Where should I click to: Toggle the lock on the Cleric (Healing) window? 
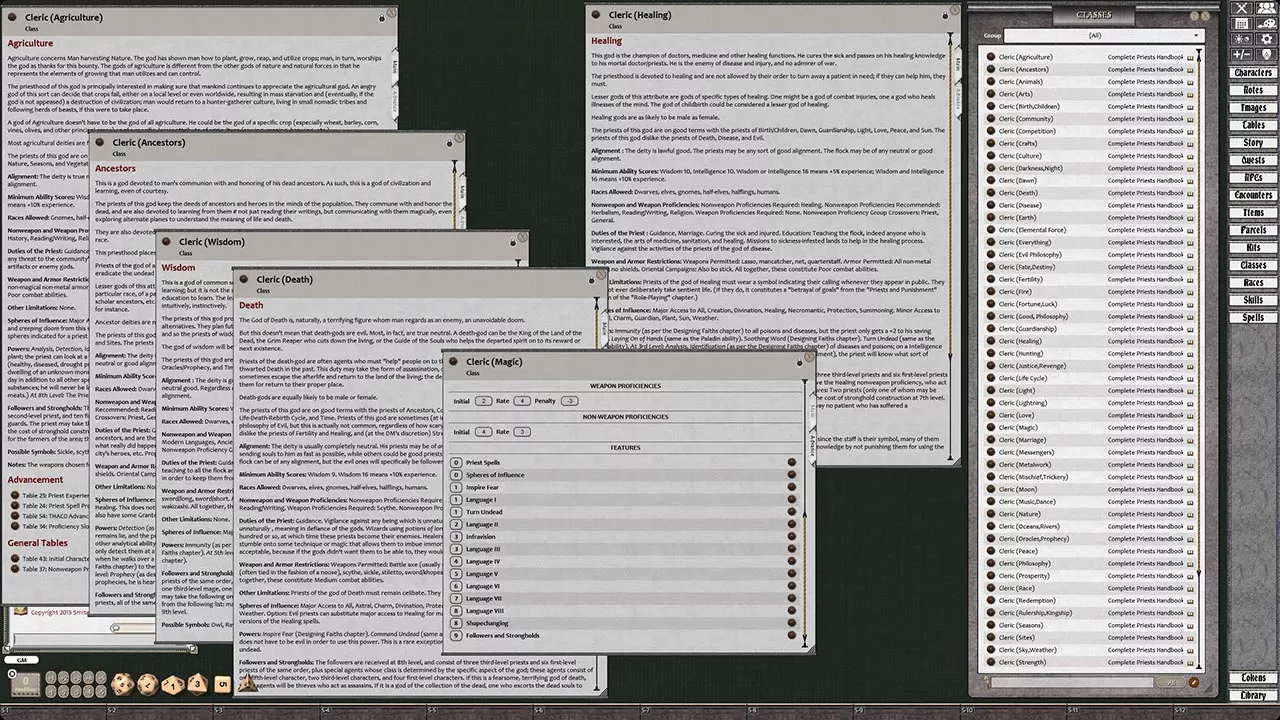945,14
